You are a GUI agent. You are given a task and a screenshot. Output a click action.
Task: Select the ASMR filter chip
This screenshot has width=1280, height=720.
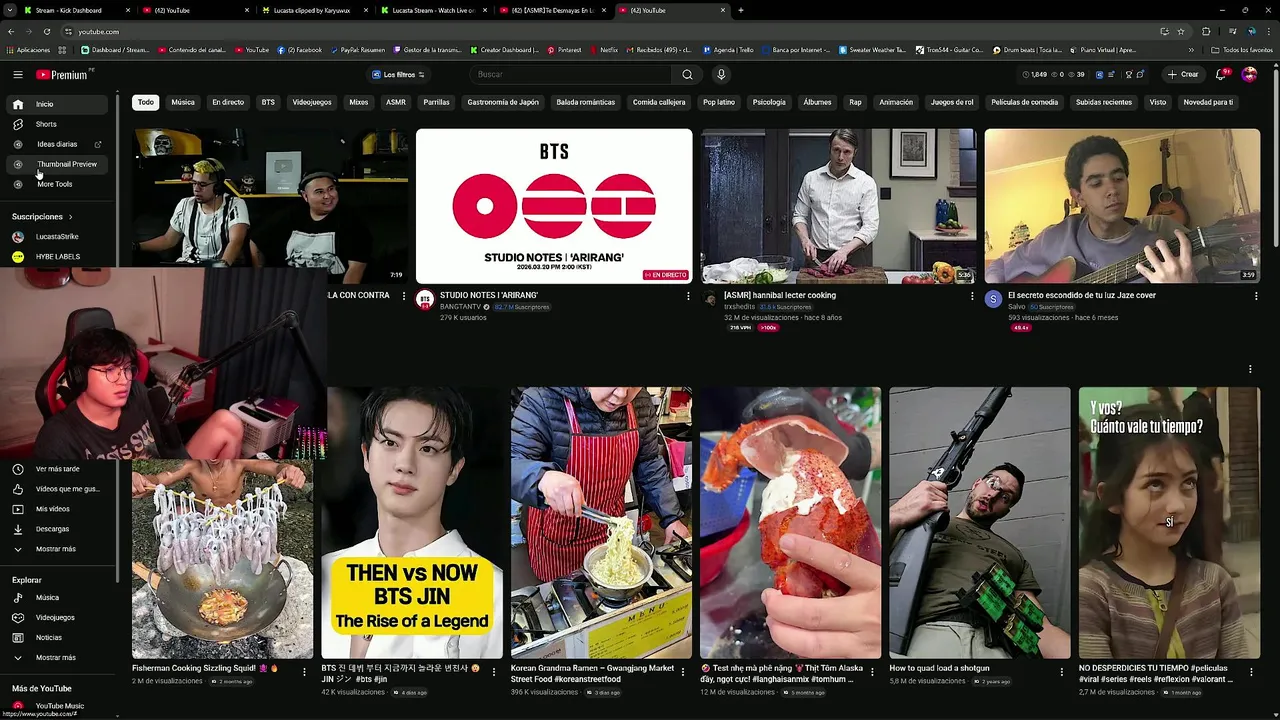click(x=396, y=102)
